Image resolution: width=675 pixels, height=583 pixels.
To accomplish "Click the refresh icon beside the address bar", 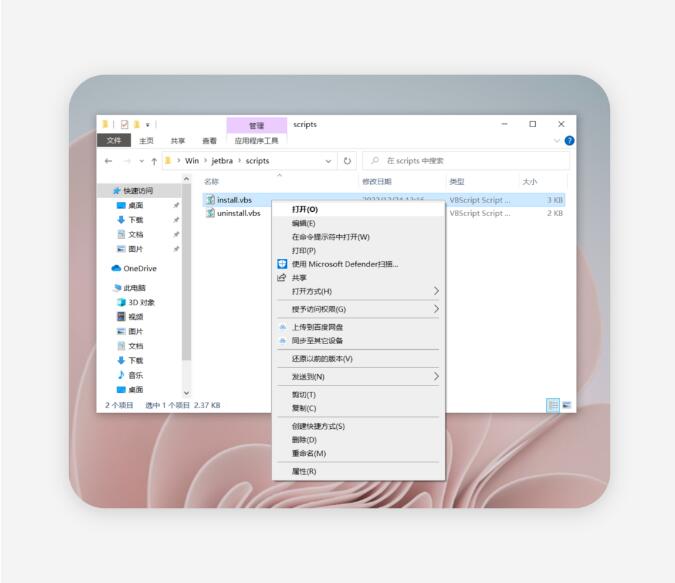I will pyautogui.click(x=348, y=161).
